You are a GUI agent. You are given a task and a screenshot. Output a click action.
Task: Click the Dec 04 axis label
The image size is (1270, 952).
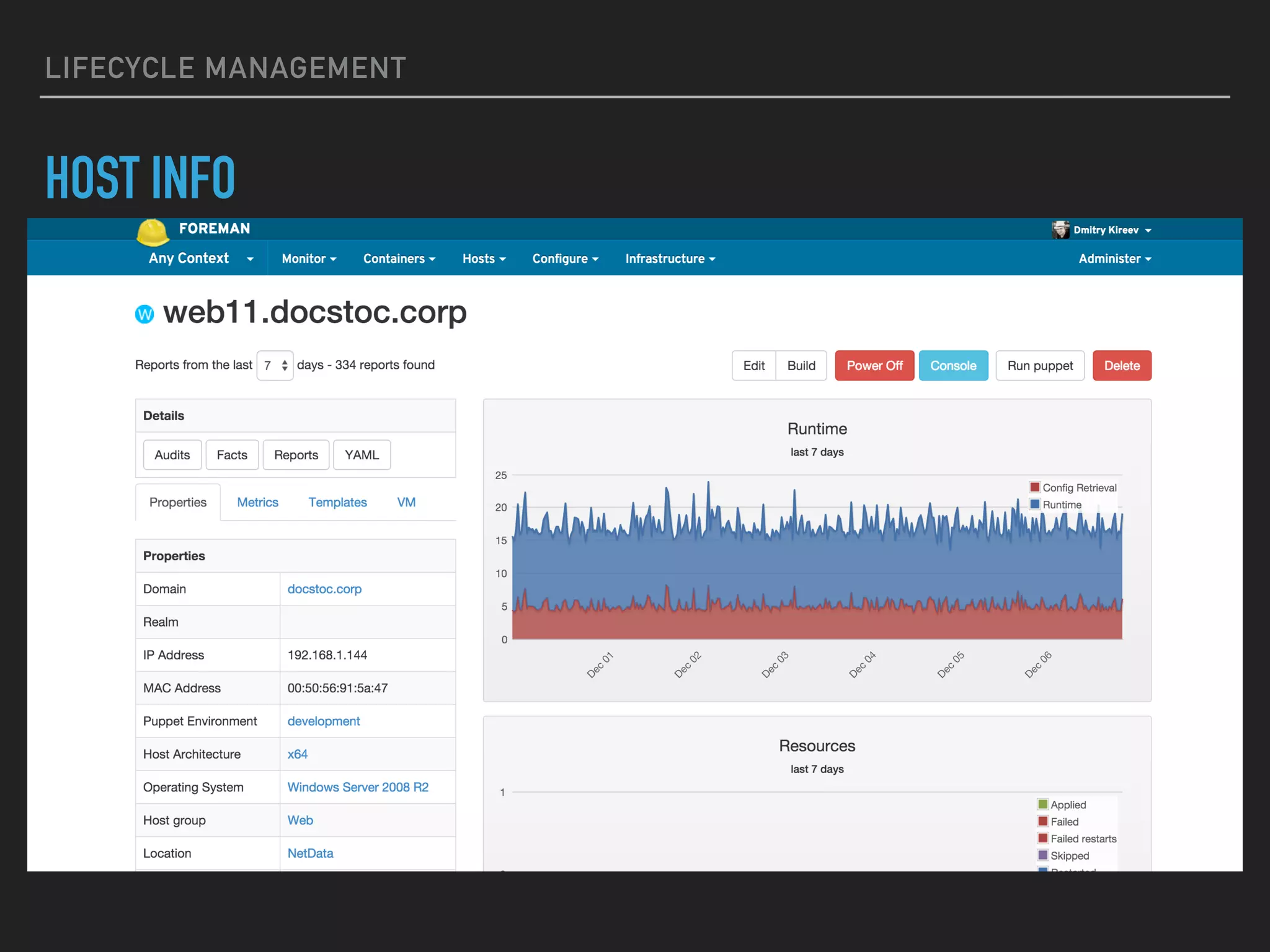(862, 664)
